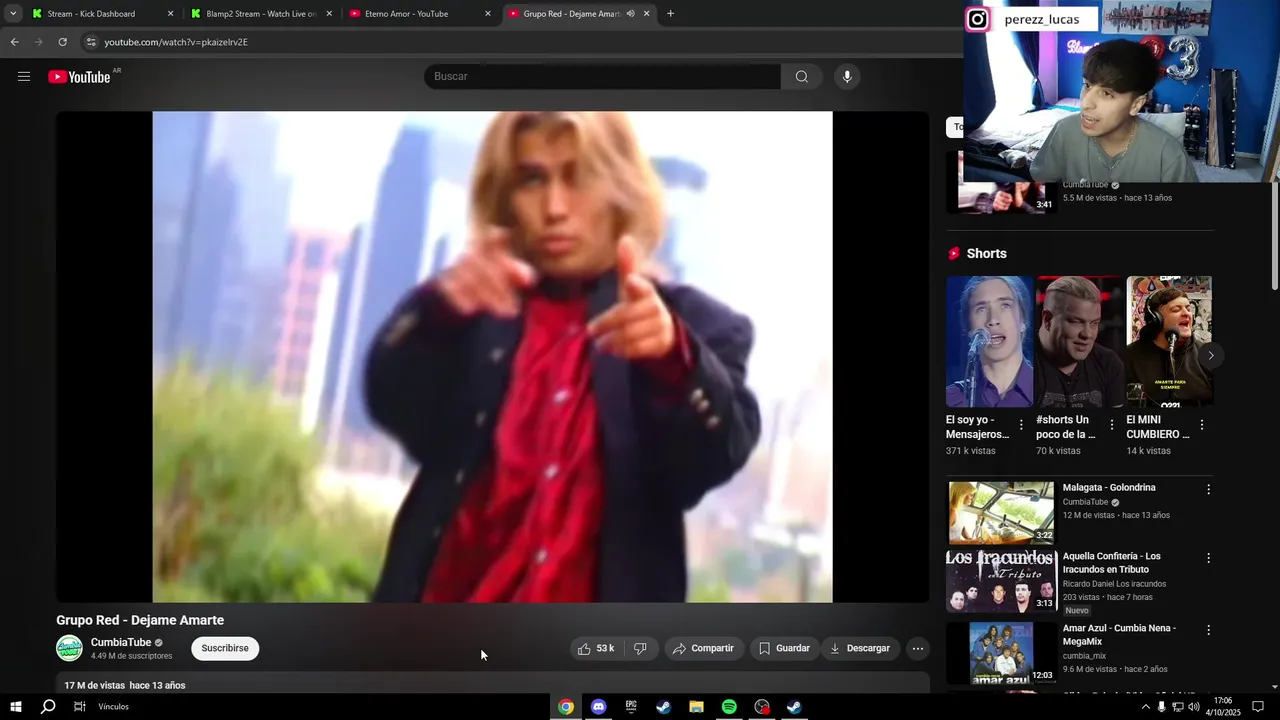The height and width of the screenshot is (720, 1280).
Task: Click inside the Buscar search field
Action: tap(602, 77)
